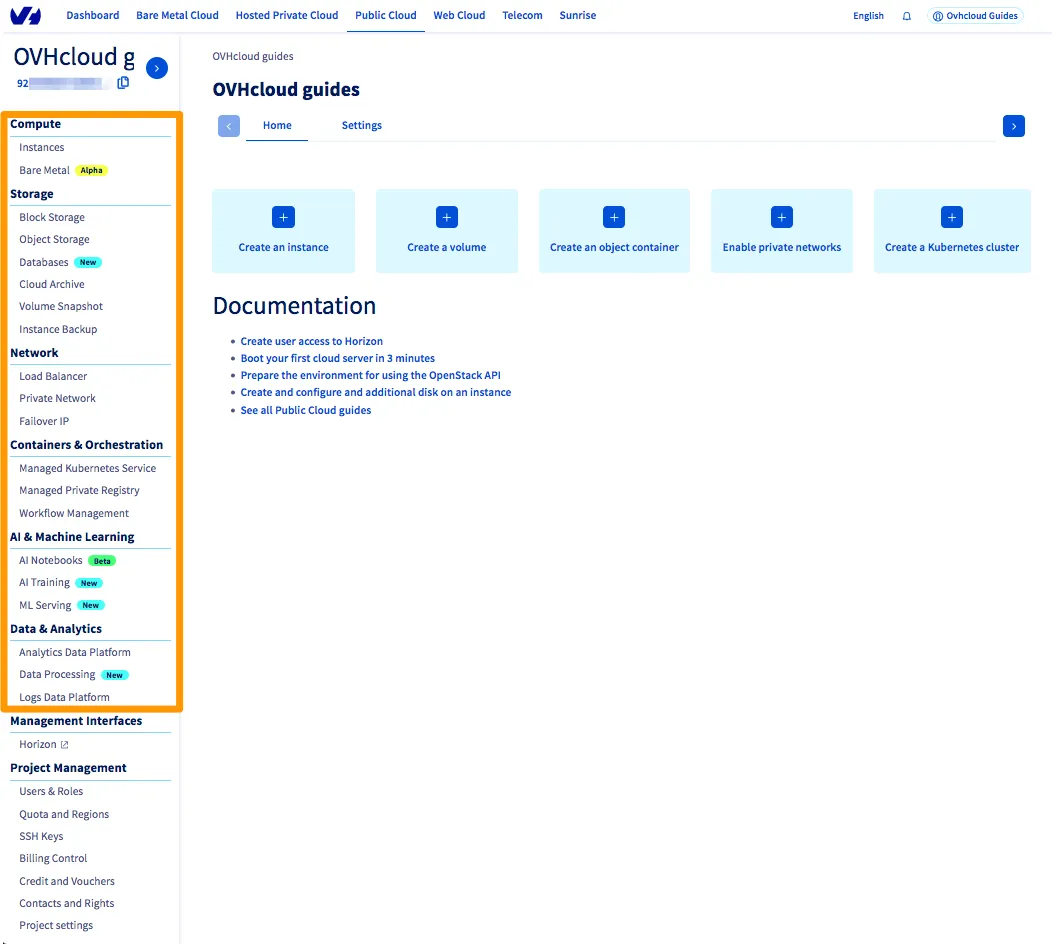Open Create user access to Horizon guide
This screenshot has height=944, width=1052.
click(x=311, y=342)
